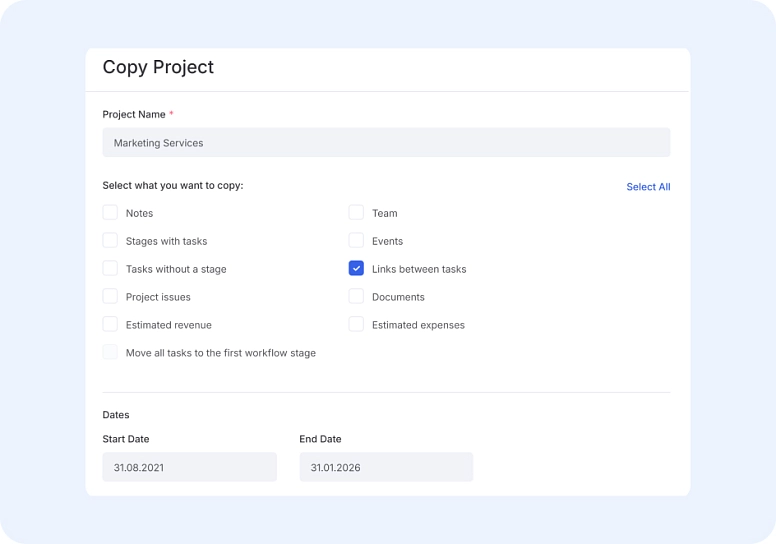Click the Project Name input field

click(386, 143)
